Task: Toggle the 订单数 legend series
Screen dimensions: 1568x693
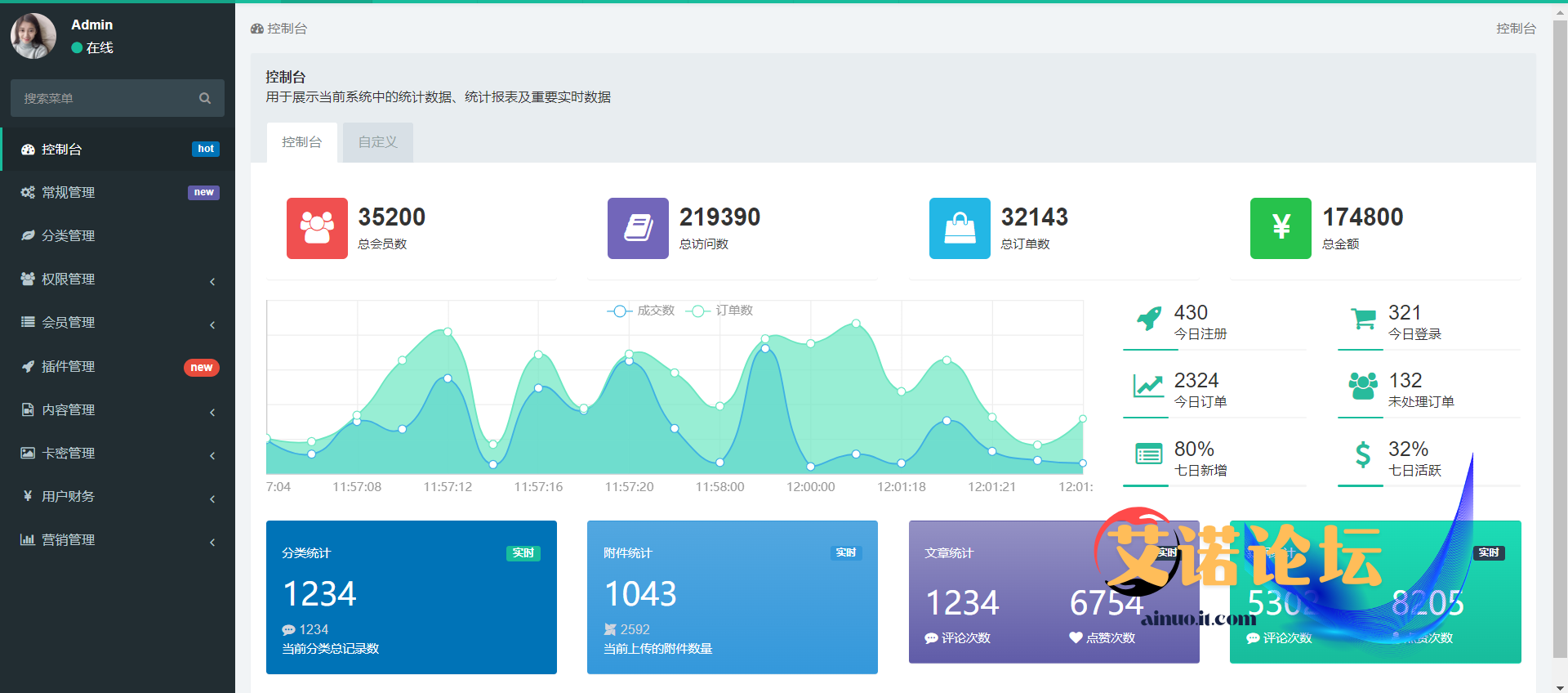Action: tap(719, 311)
